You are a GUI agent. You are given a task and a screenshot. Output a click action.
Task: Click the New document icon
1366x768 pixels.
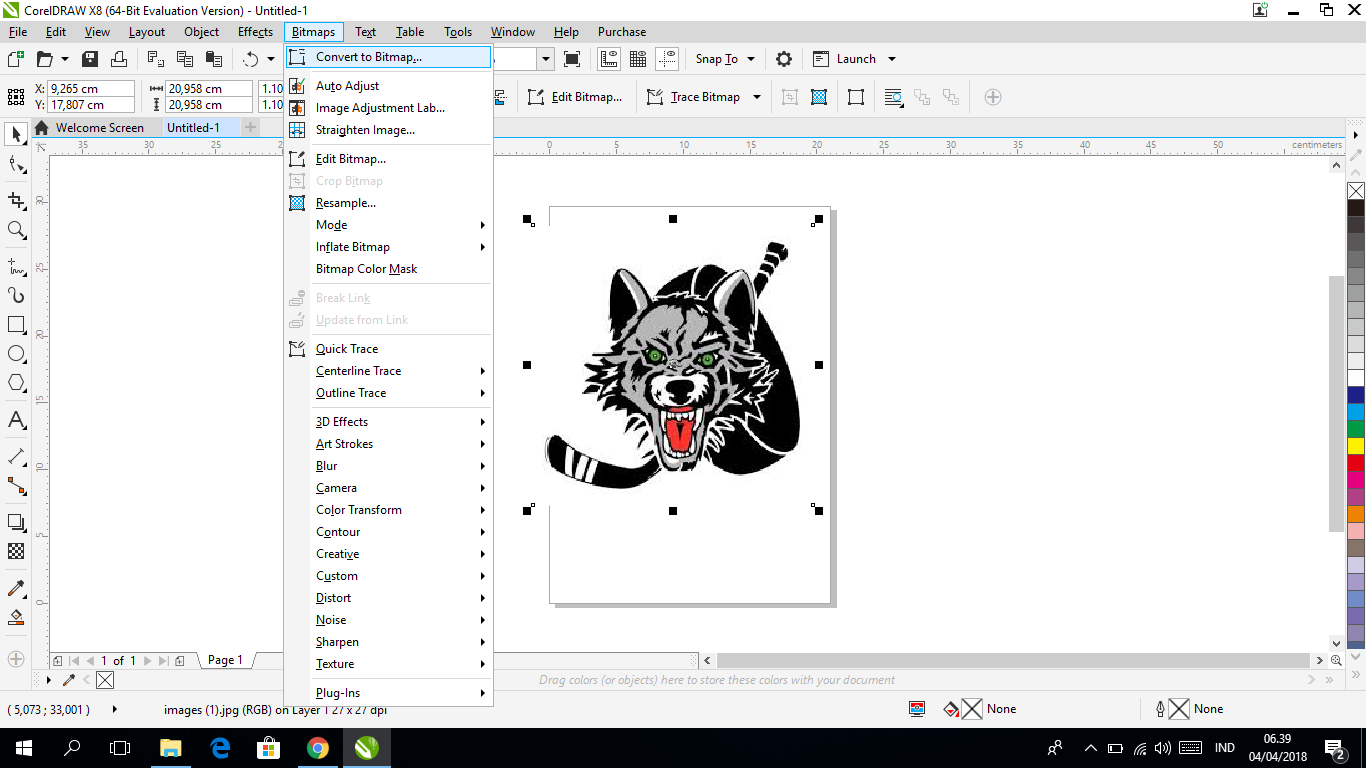[16, 59]
